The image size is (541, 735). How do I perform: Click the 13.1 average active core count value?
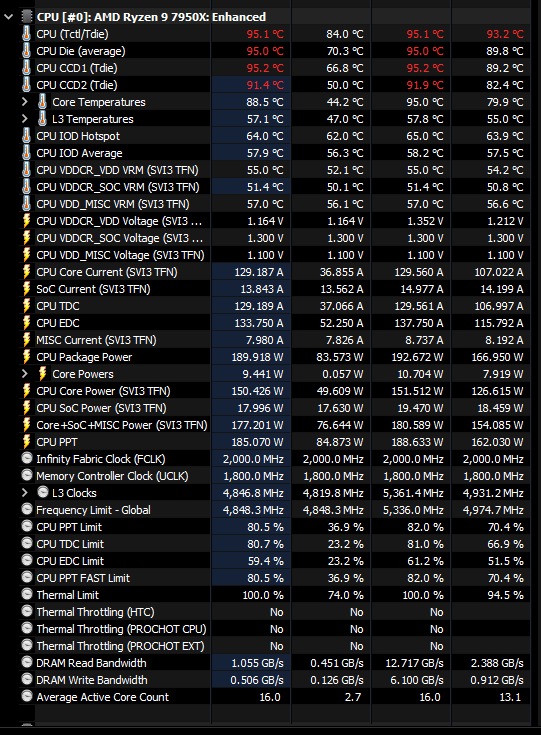(x=510, y=697)
